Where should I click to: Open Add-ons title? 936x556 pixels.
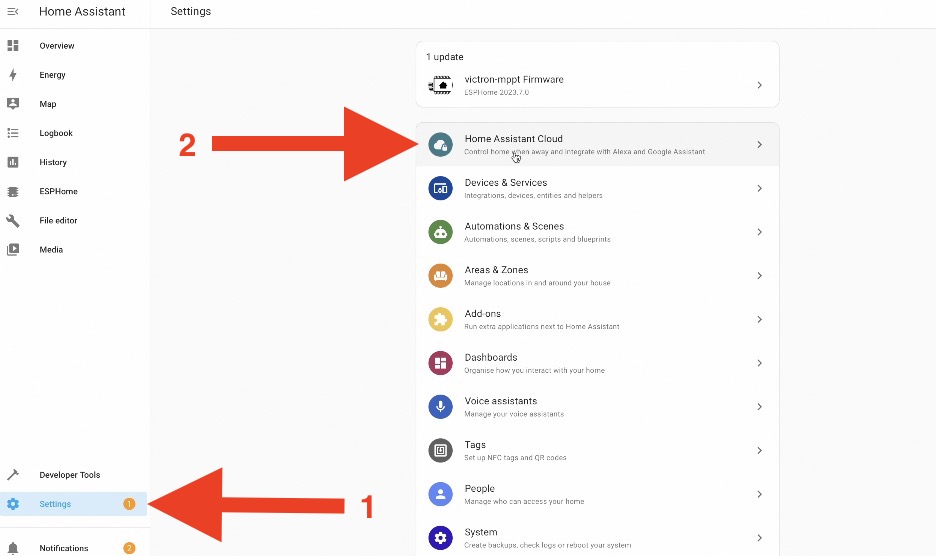tap(482, 314)
